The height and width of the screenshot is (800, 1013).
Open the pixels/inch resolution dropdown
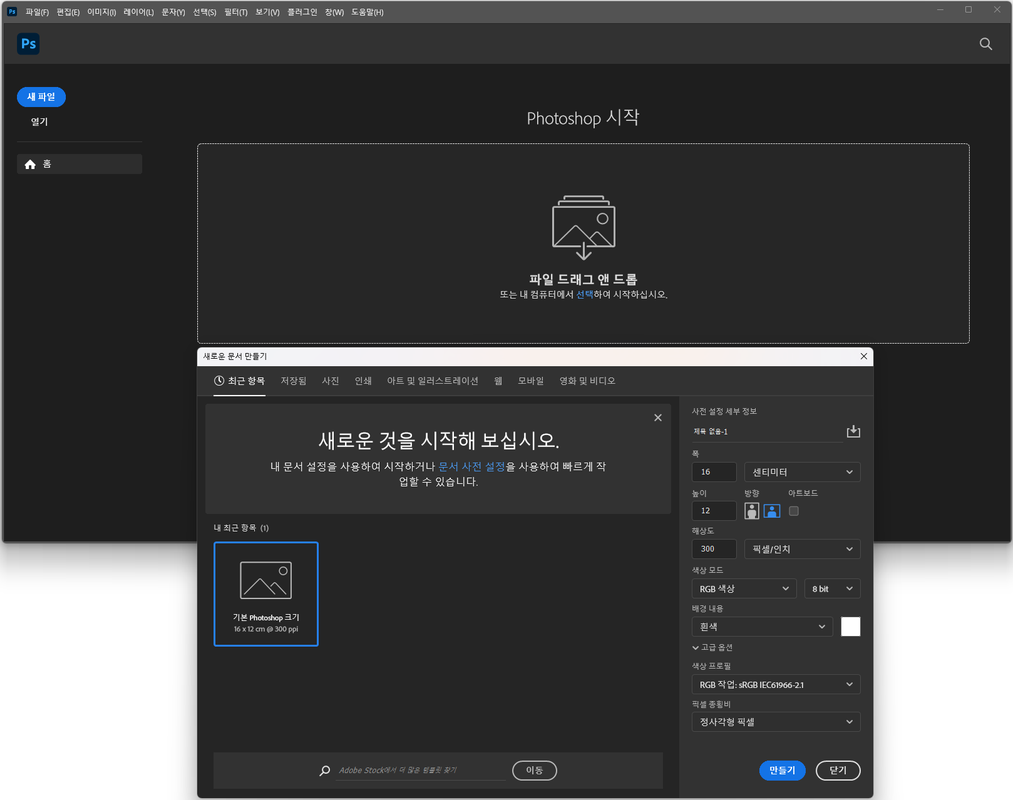coord(802,549)
